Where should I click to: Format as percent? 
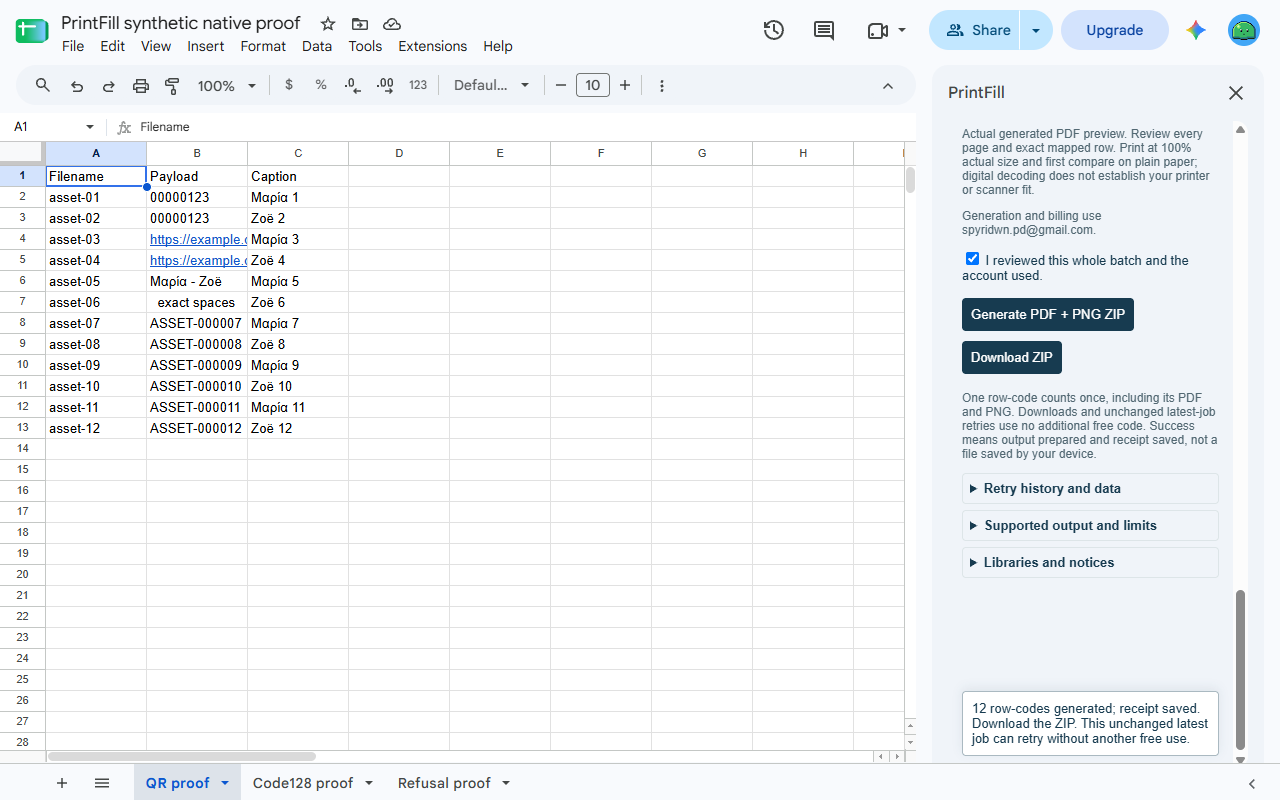321,85
